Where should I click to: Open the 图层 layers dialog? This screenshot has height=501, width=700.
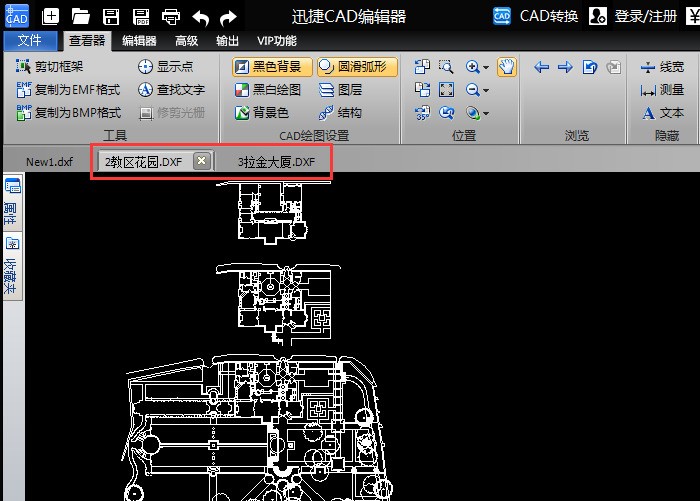coord(341,90)
